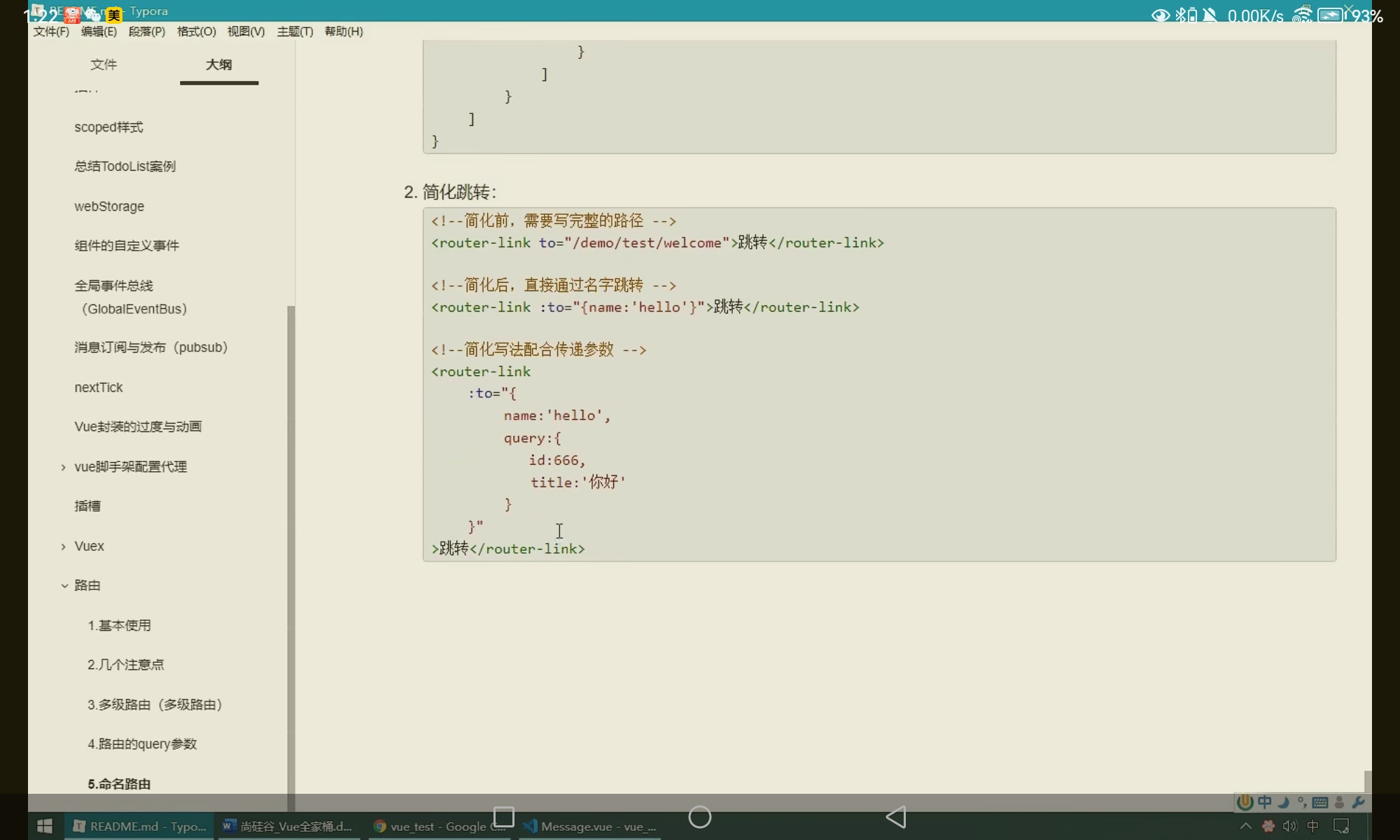Viewport: 1400px width, 840px height.
Task: Show hidden tray icons chevron
Action: tap(1245, 826)
